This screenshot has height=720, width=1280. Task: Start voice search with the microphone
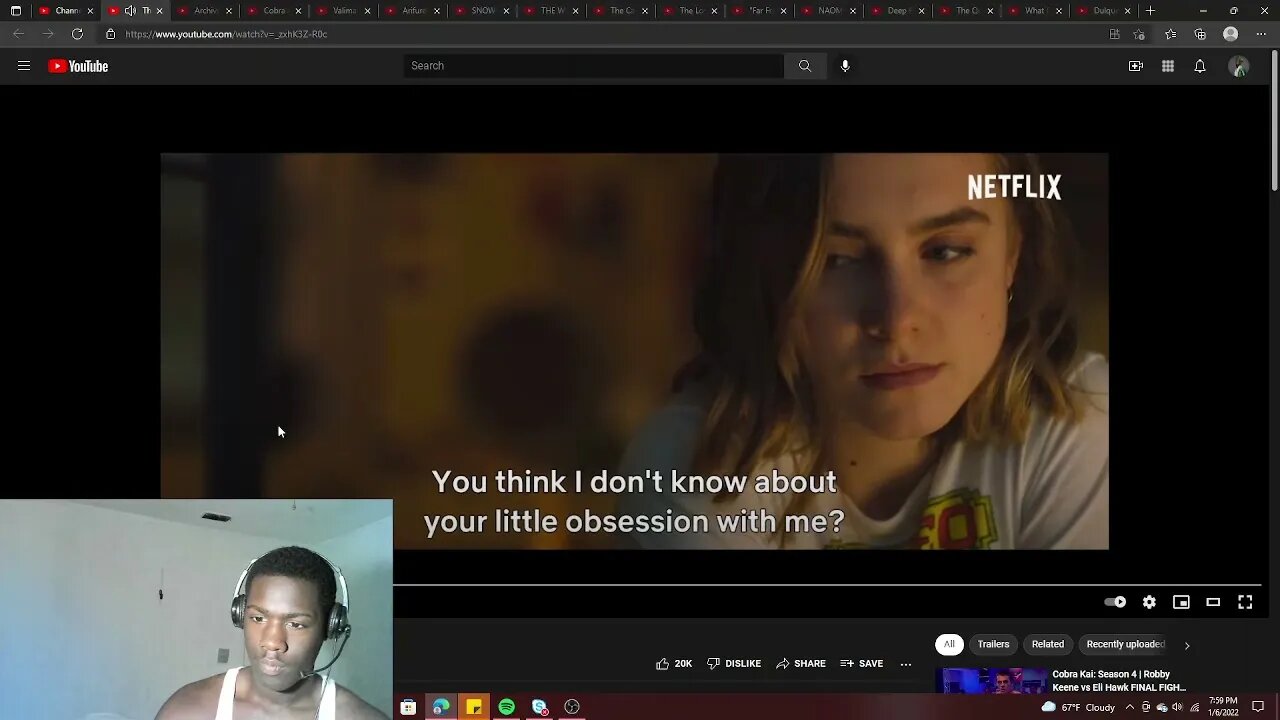click(845, 66)
